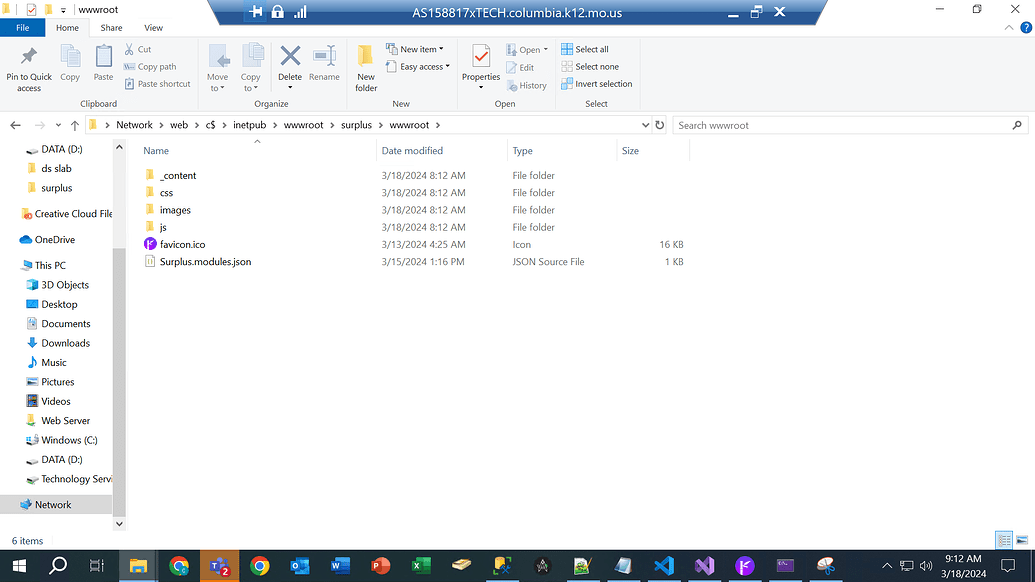Click navigation pane scroll down arrow
The height and width of the screenshot is (582, 1035).
(x=119, y=524)
